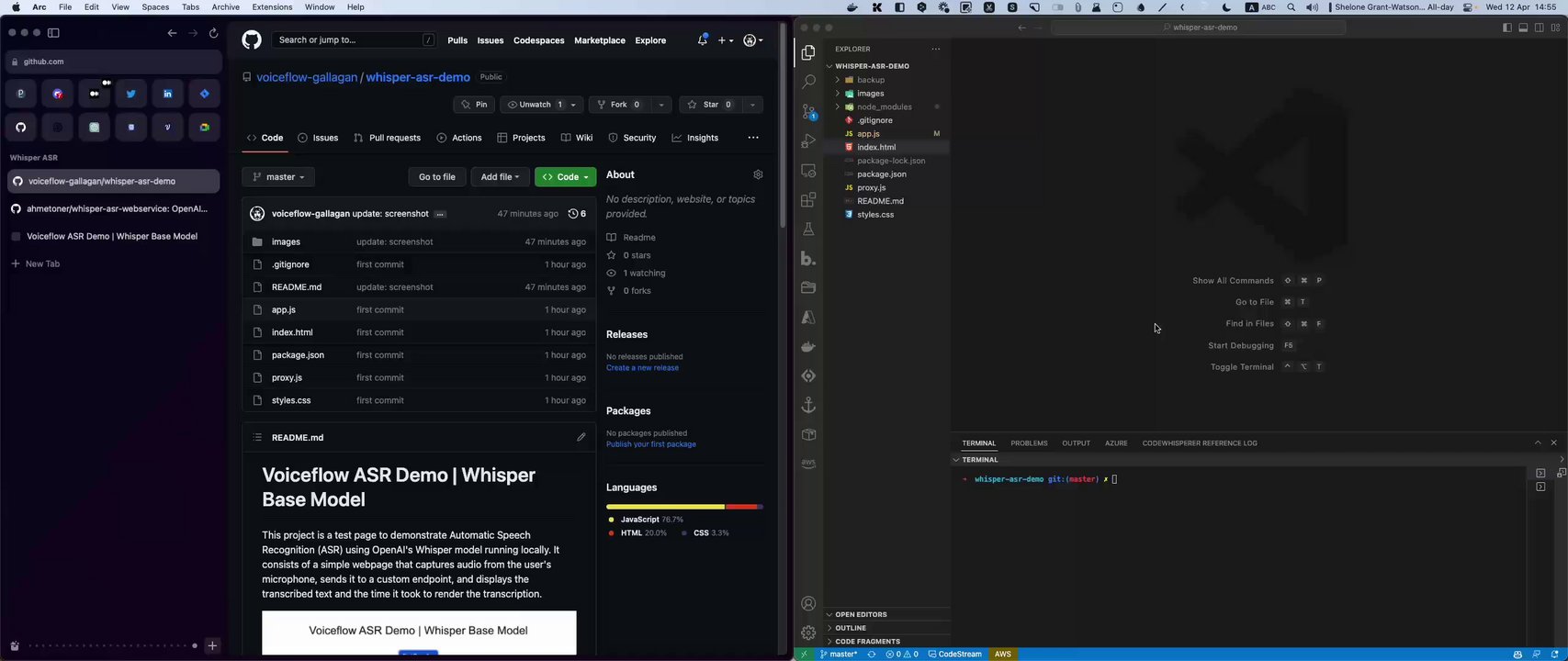The height and width of the screenshot is (661, 1568).
Task: Open Run and Debug view in VS Code
Action: (x=808, y=140)
